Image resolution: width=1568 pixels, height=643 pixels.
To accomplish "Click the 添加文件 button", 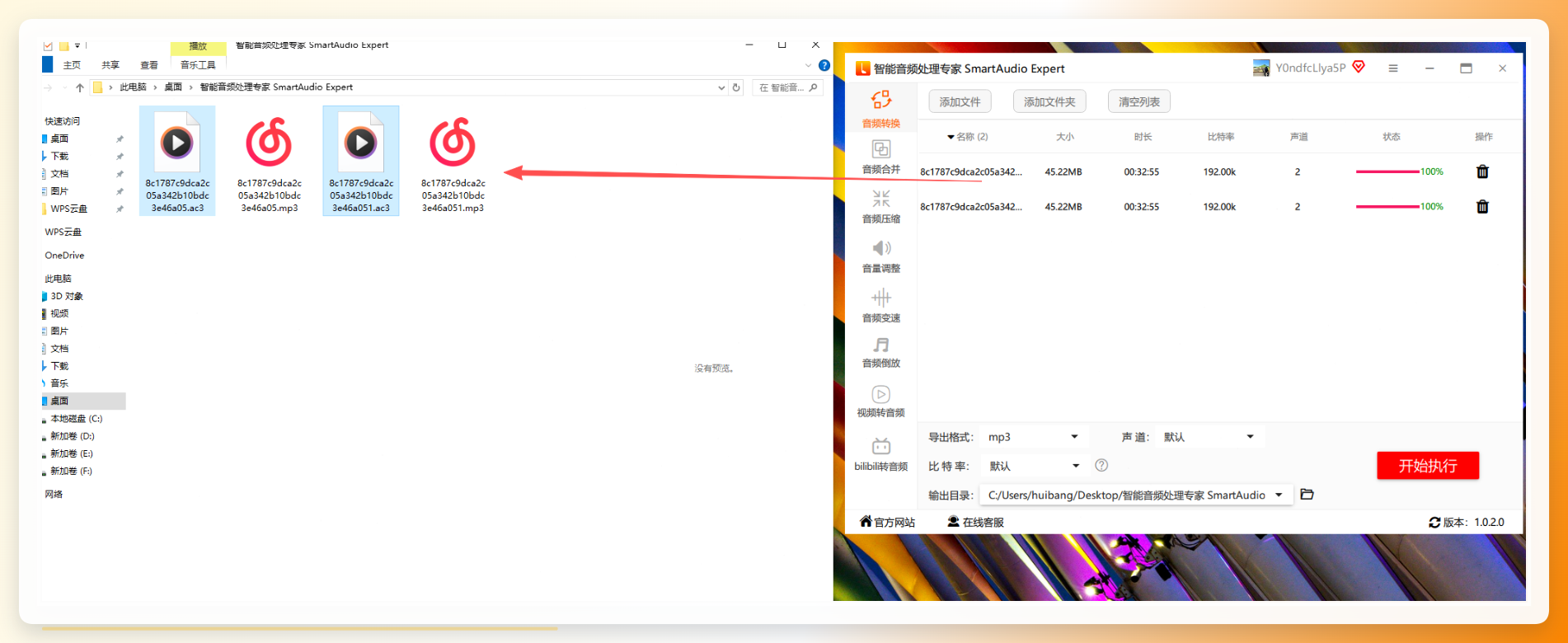I will (960, 101).
